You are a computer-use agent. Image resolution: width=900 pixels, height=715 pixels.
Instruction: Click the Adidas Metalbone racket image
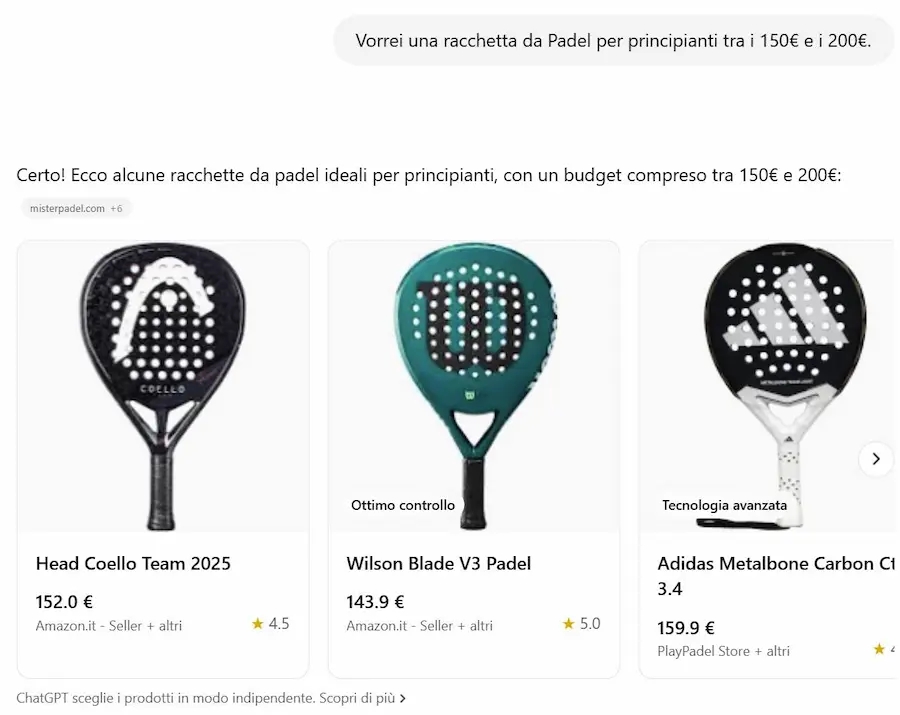point(769,386)
